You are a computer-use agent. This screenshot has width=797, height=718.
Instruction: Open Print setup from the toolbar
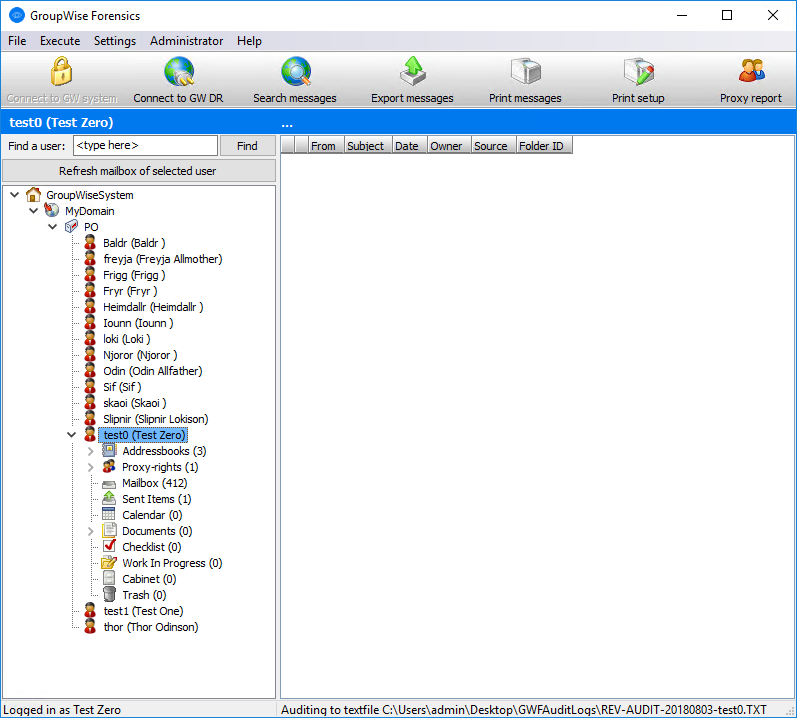tap(638, 73)
